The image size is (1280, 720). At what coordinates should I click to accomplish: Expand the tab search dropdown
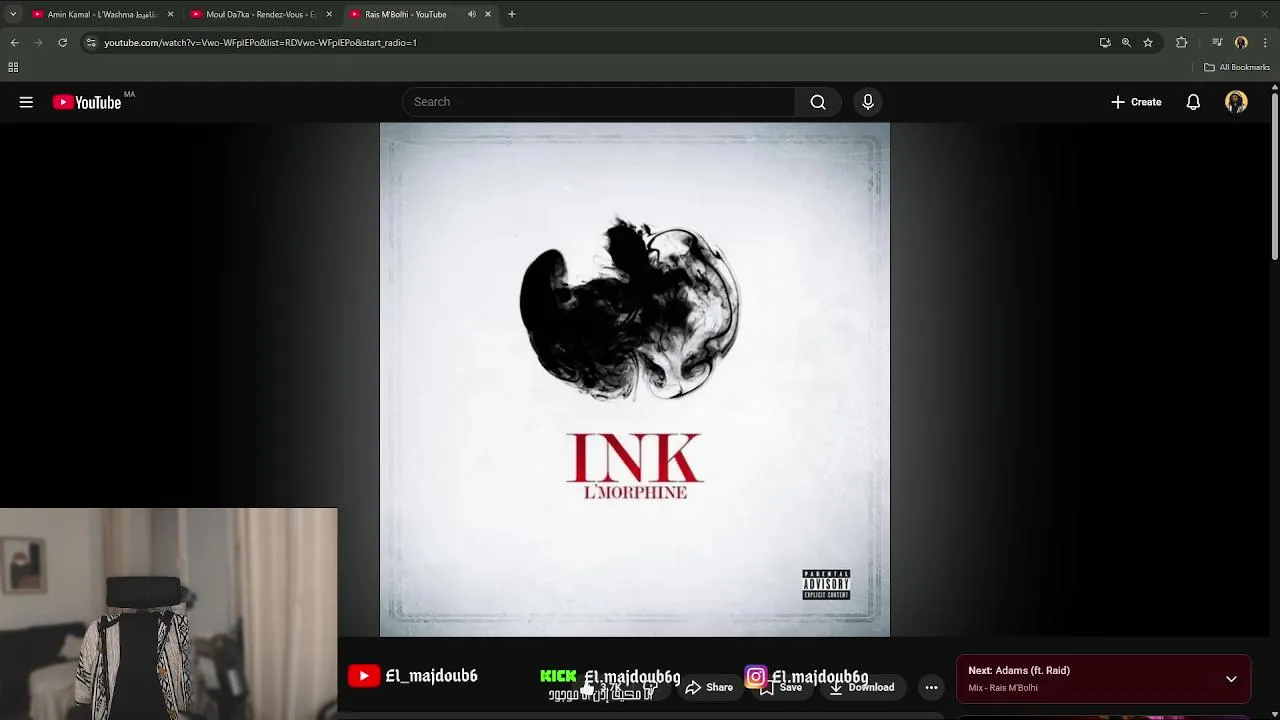[12, 14]
